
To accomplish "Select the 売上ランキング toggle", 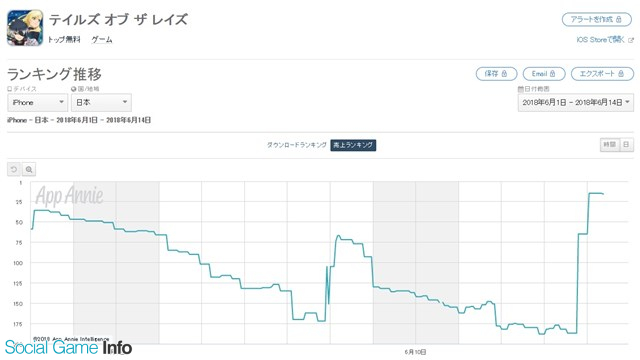I will click(x=353, y=145).
